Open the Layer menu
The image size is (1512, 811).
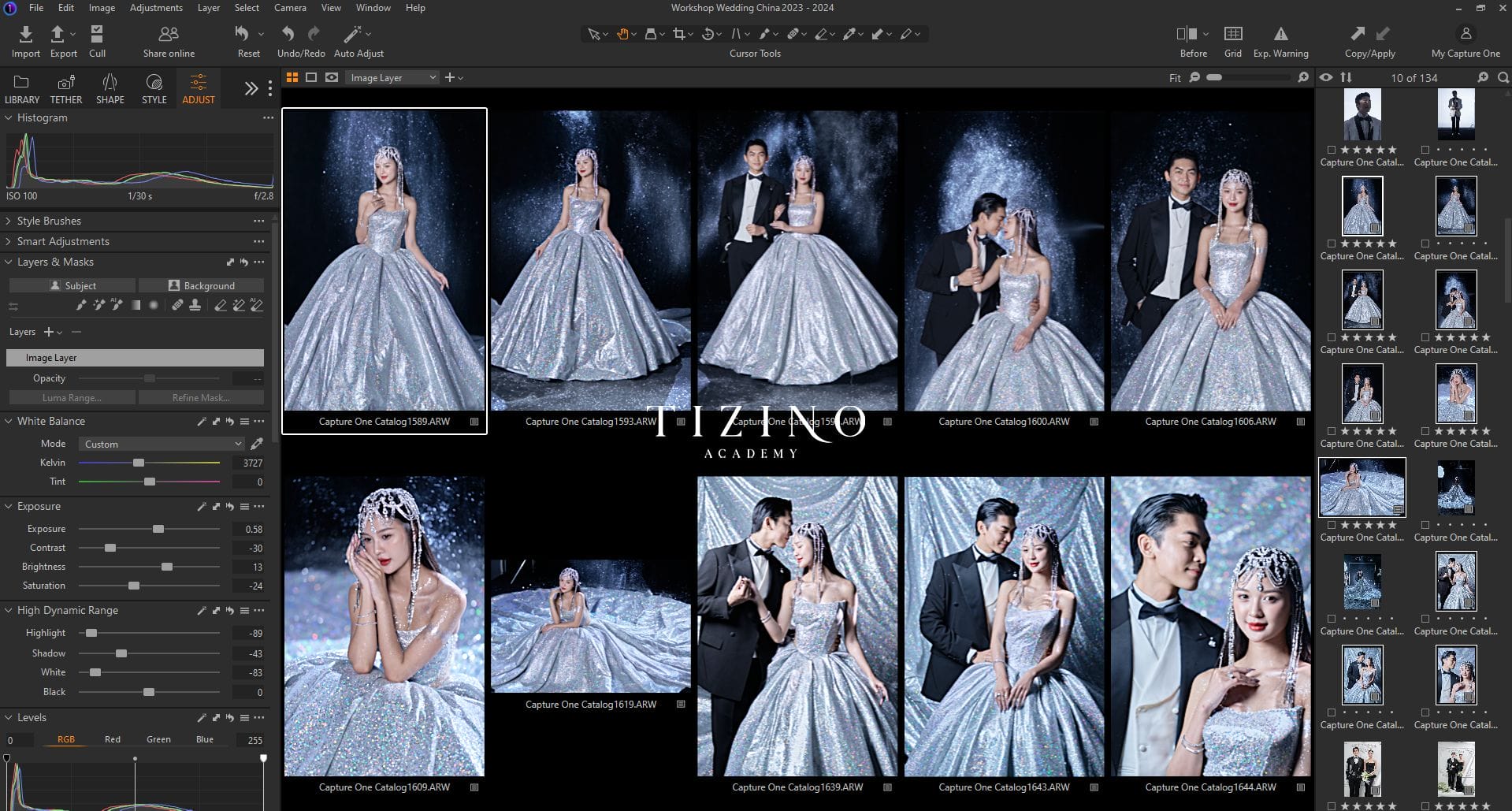209,8
